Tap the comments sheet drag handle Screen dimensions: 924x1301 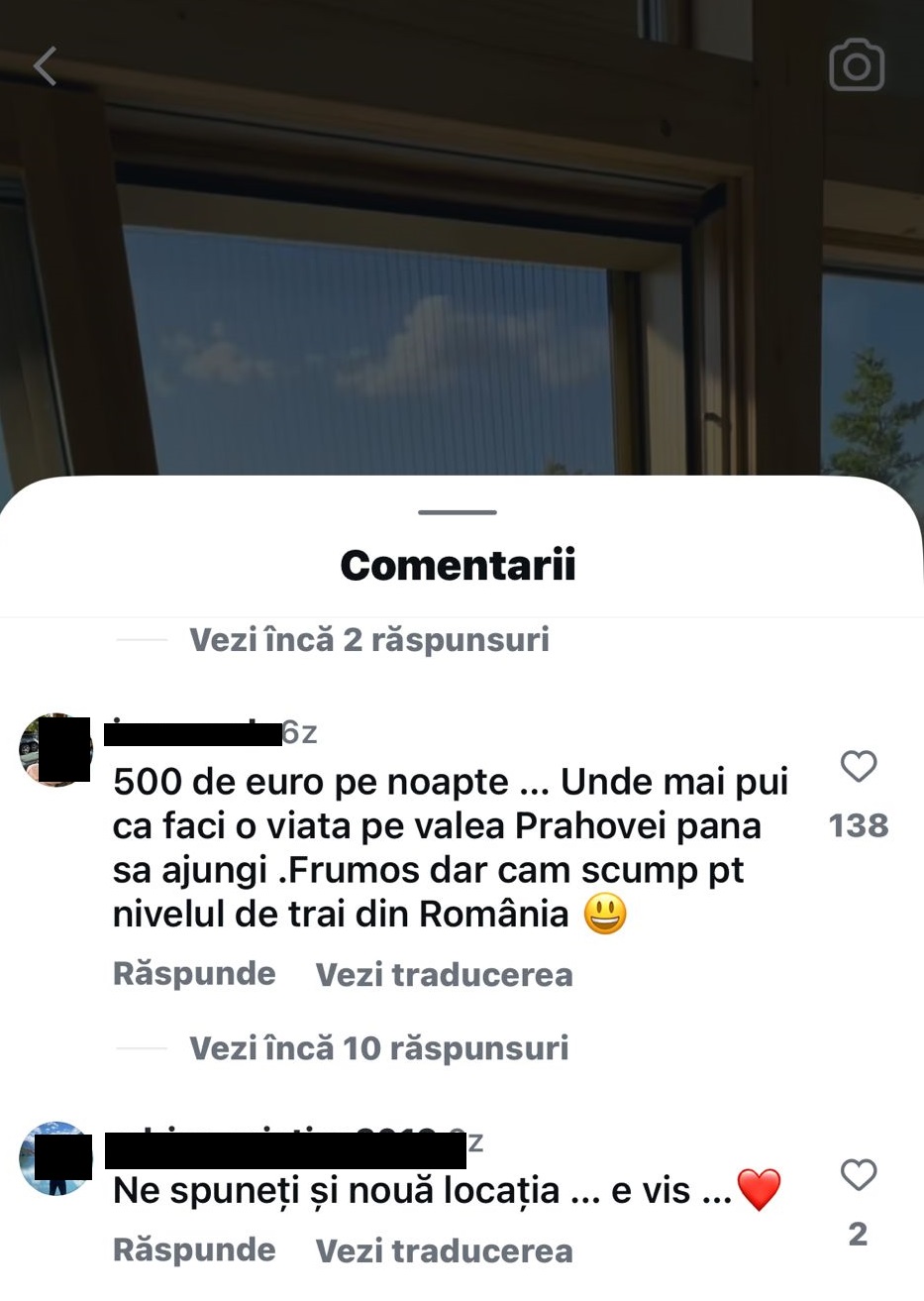click(x=458, y=512)
